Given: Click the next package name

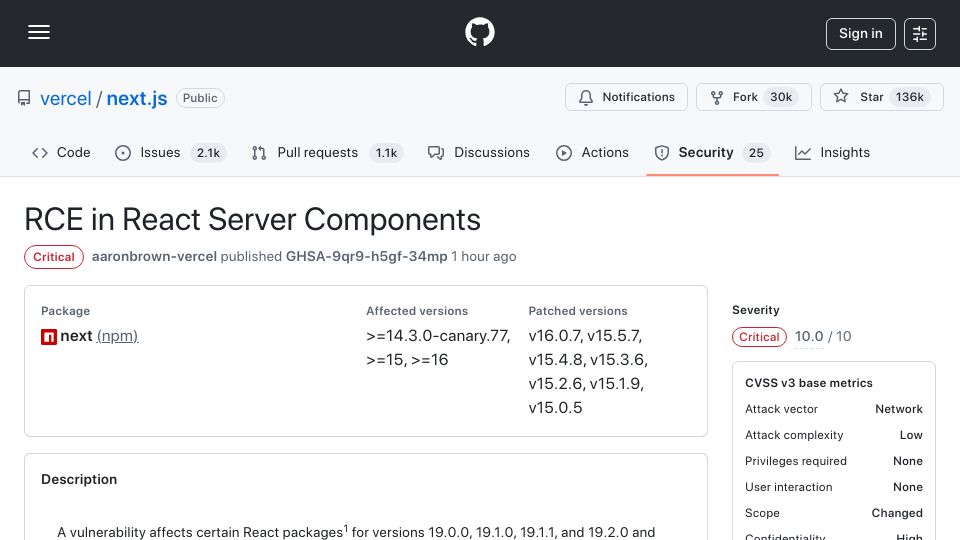Looking at the screenshot, I should (x=77, y=336).
